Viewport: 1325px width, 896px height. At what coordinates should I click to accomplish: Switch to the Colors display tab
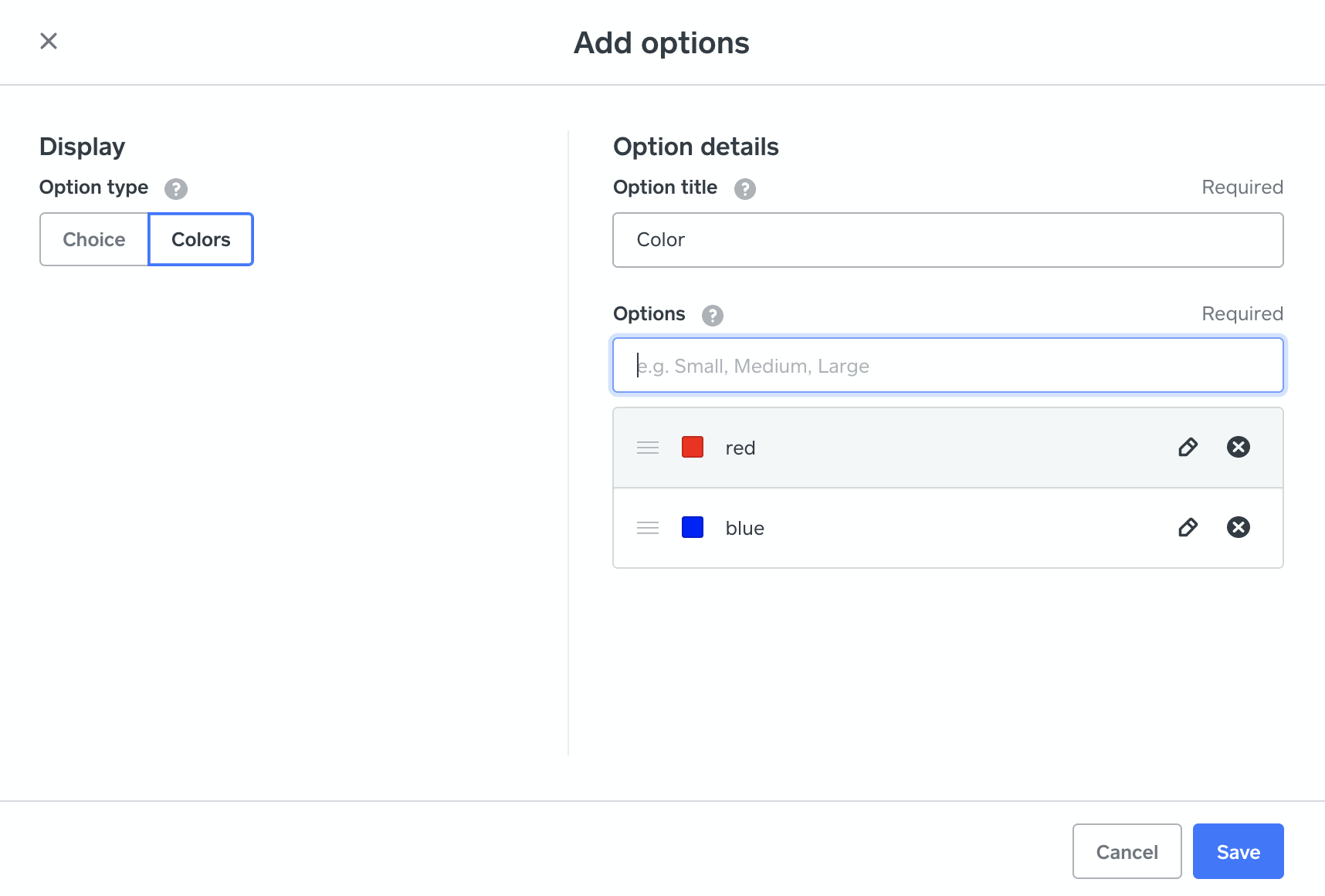(200, 239)
